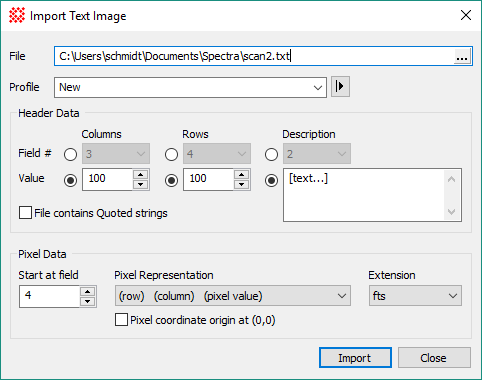Open the Pixel Representation dropdown
Image resolution: width=482 pixels, height=380 pixels.
click(x=233, y=296)
